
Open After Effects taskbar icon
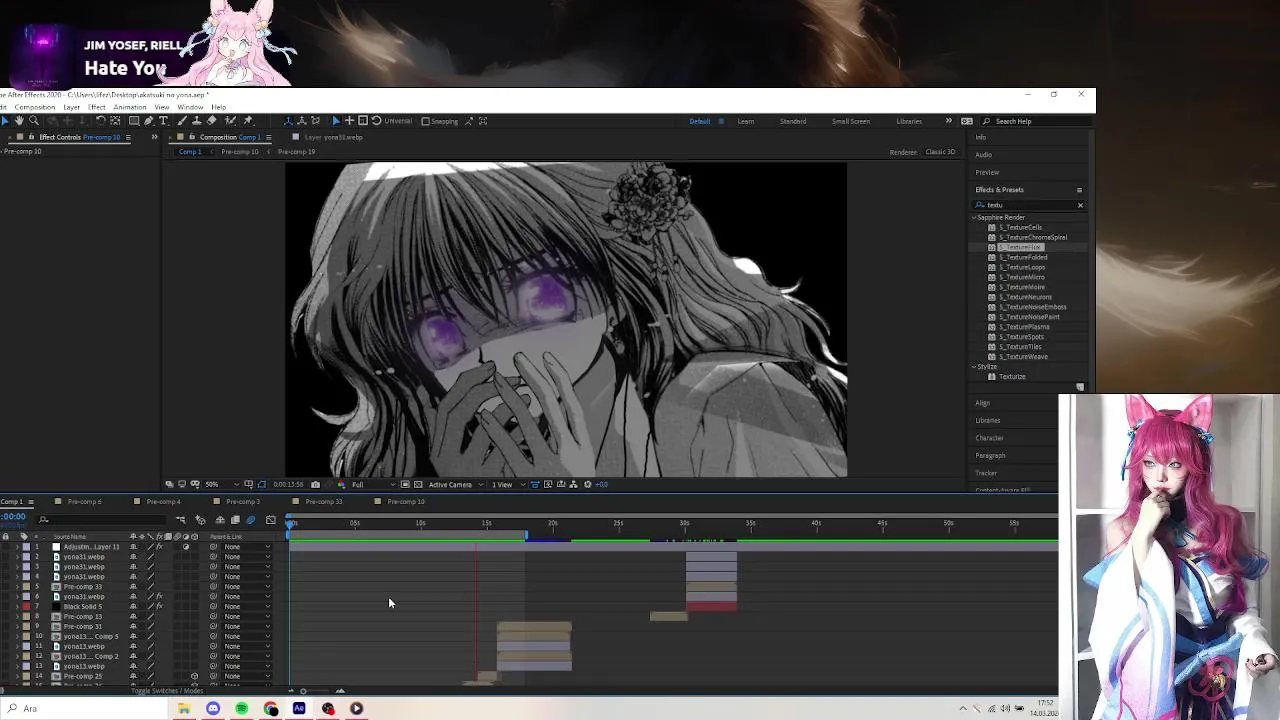(299, 708)
